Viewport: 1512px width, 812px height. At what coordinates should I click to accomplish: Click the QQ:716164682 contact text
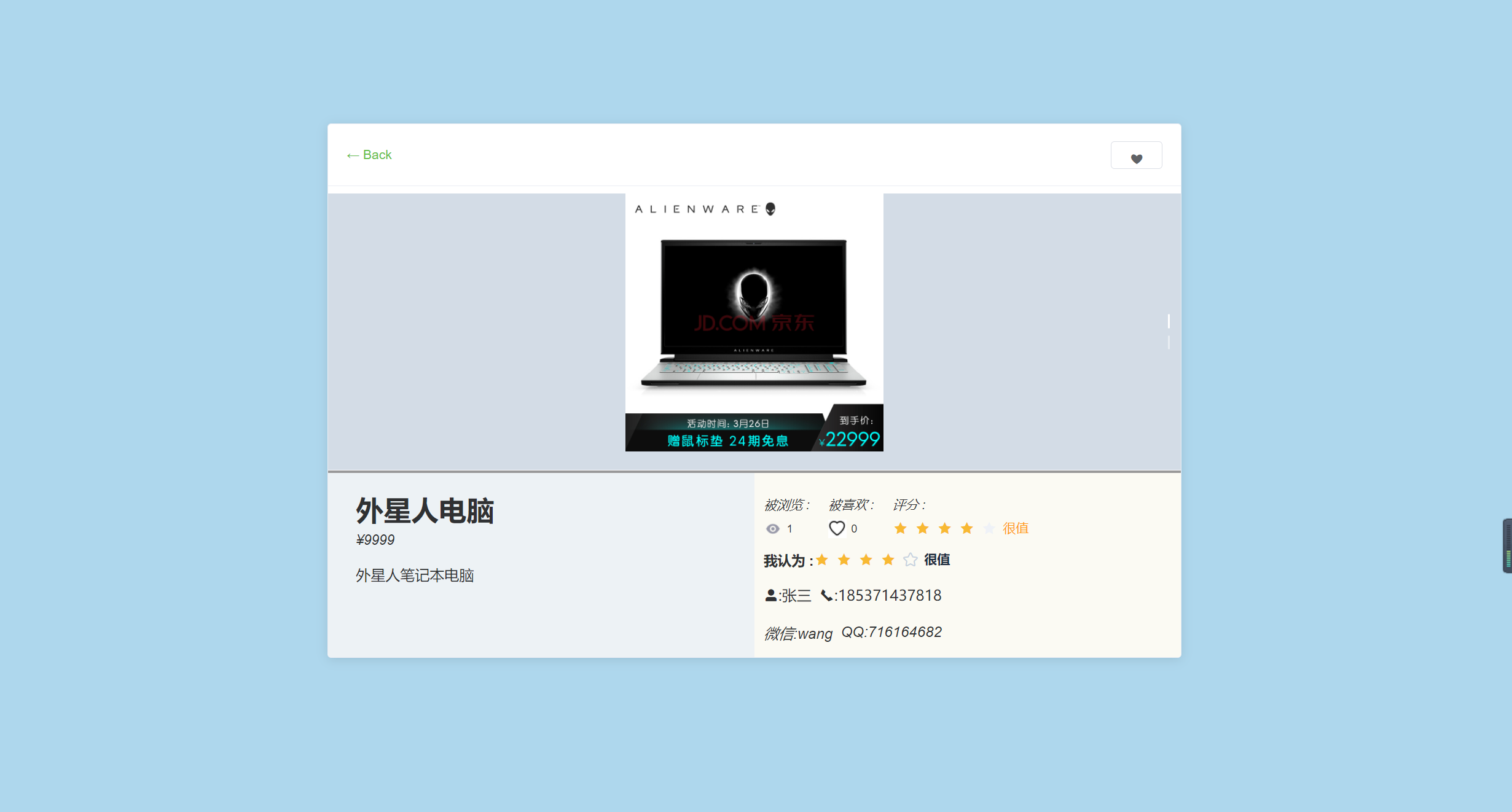(891, 632)
